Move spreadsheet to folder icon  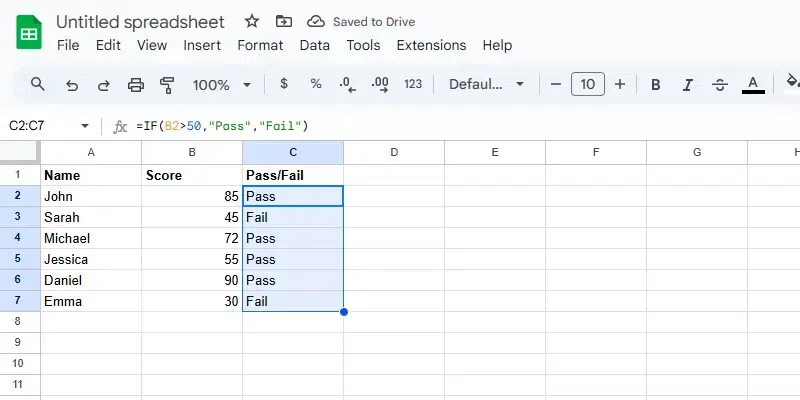coord(284,21)
